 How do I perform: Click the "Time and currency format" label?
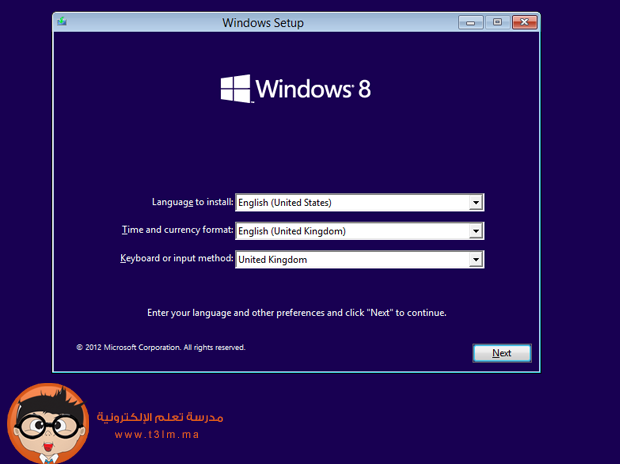click(x=177, y=230)
